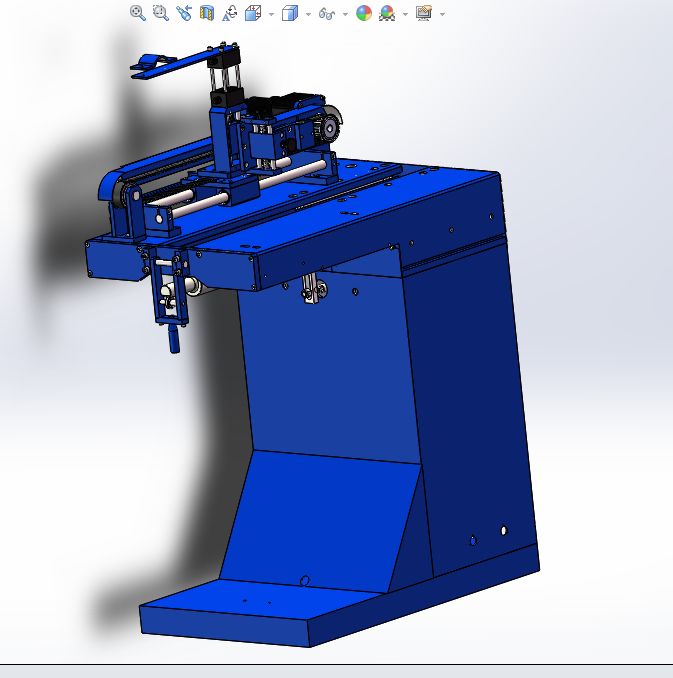Select the blue handle hanging below the bracket
Screen dimensions: 673x678
pos(174,340)
